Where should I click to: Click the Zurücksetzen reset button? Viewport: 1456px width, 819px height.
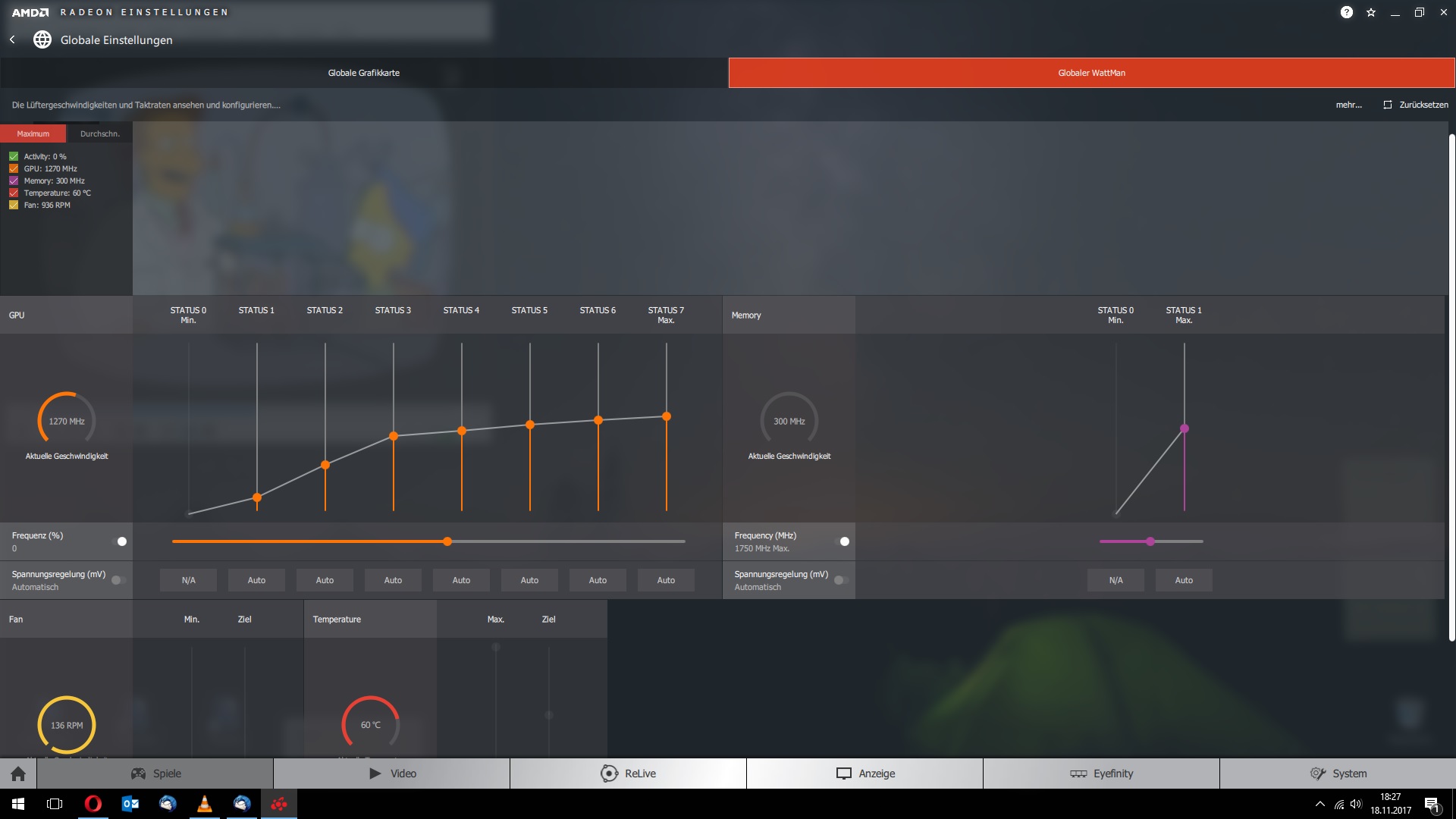click(x=1415, y=105)
